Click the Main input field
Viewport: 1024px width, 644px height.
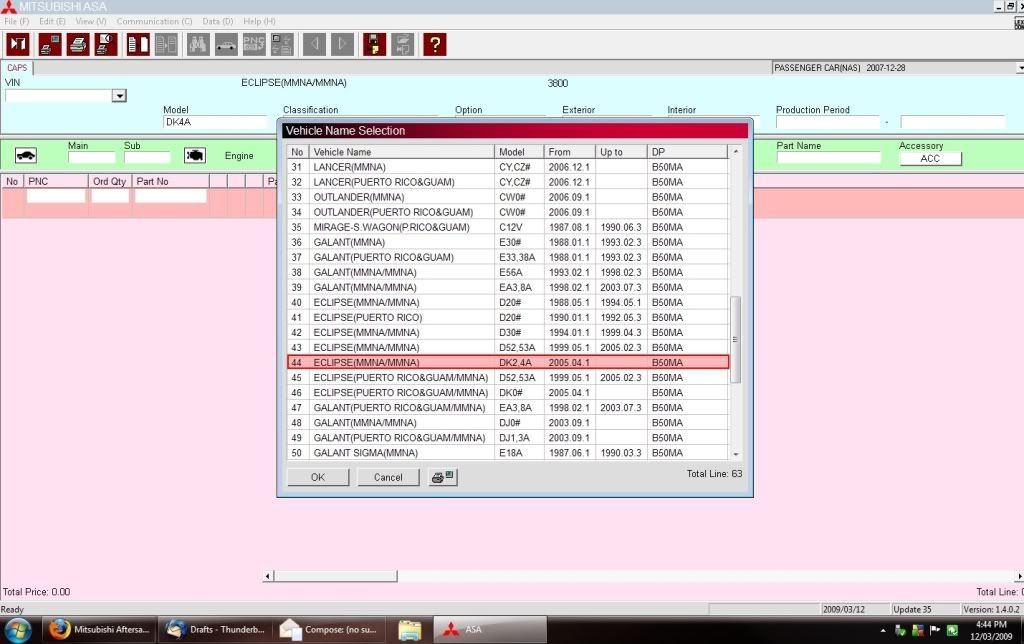[x=91, y=157]
